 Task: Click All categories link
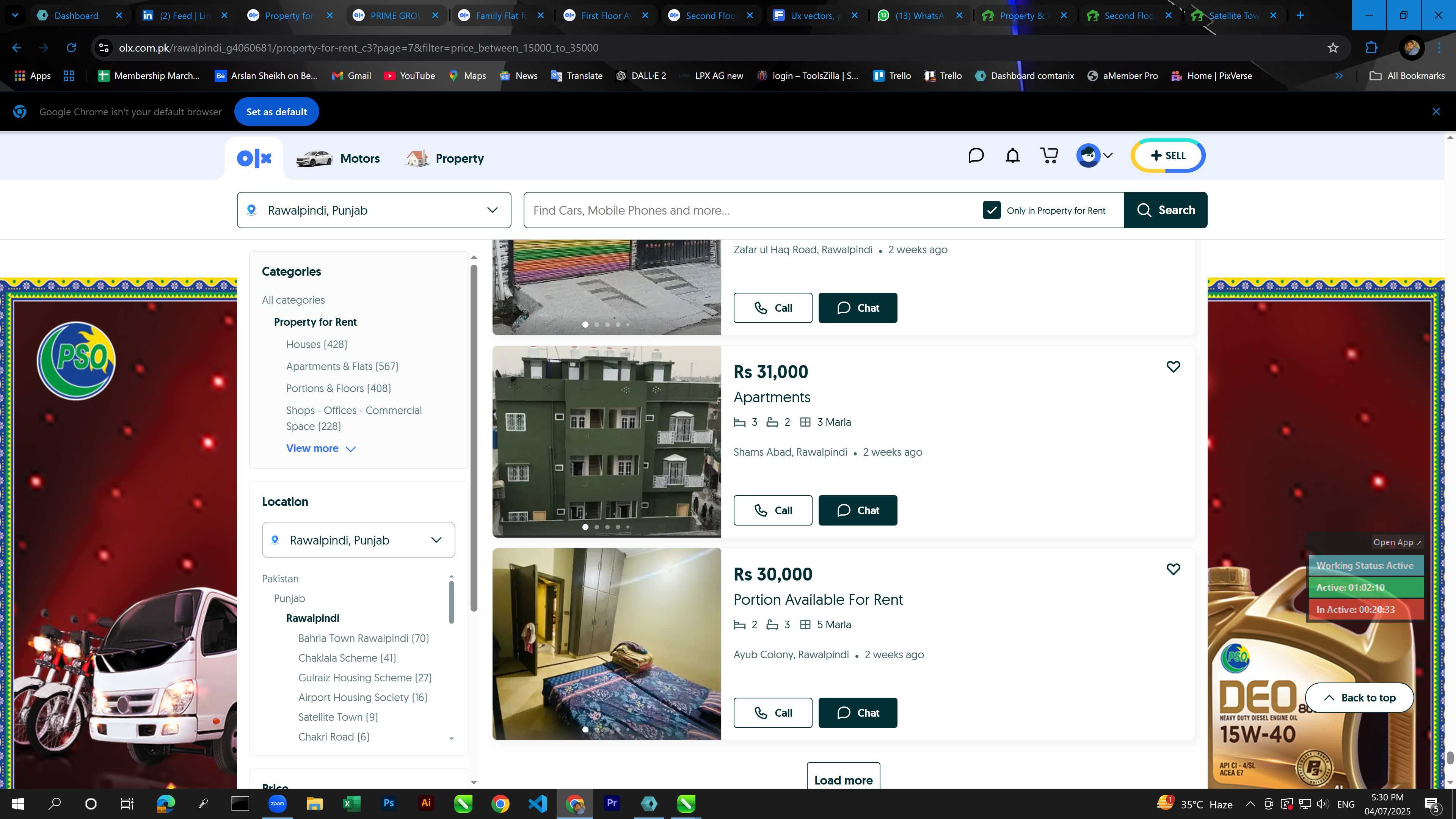293,300
